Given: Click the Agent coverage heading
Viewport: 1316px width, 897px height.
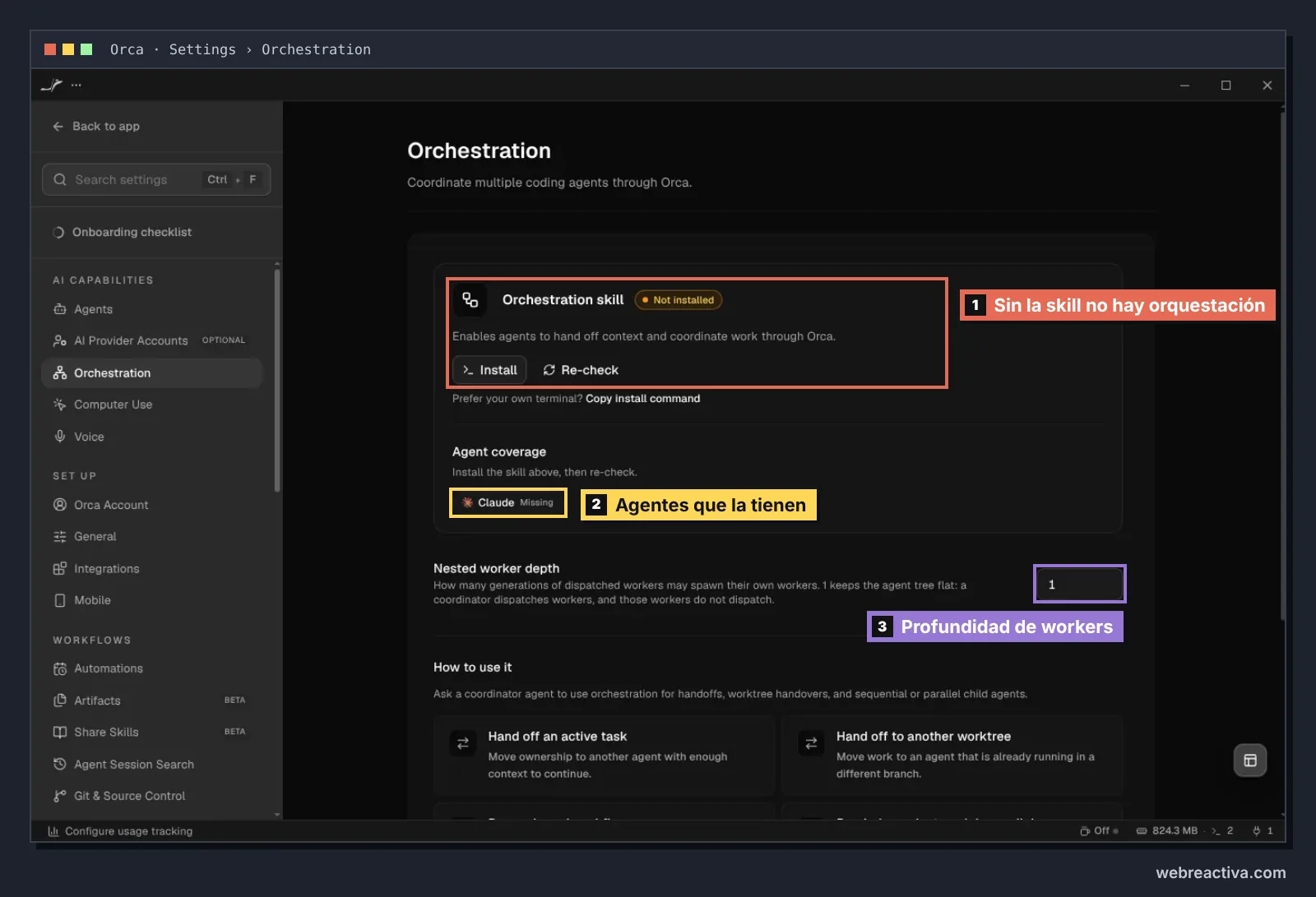Looking at the screenshot, I should pos(499,452).
